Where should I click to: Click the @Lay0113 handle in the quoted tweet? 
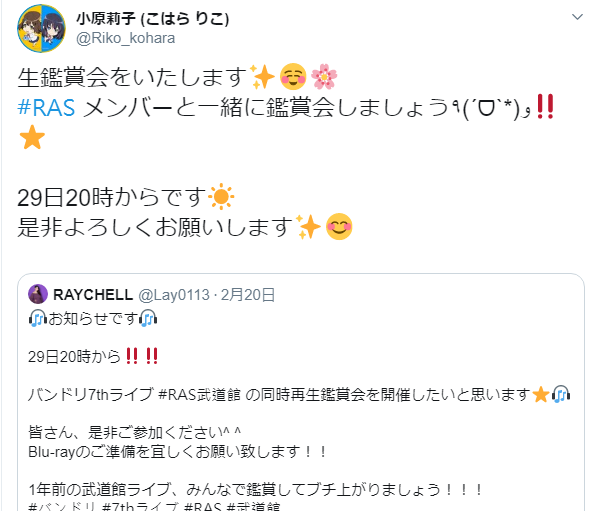[x=174, y=295]
